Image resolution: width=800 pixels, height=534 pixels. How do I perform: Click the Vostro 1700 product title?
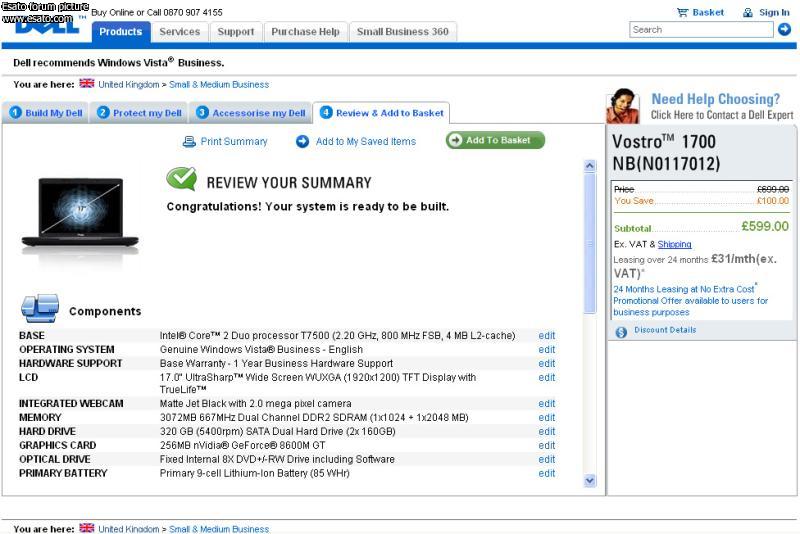point(666,152)
